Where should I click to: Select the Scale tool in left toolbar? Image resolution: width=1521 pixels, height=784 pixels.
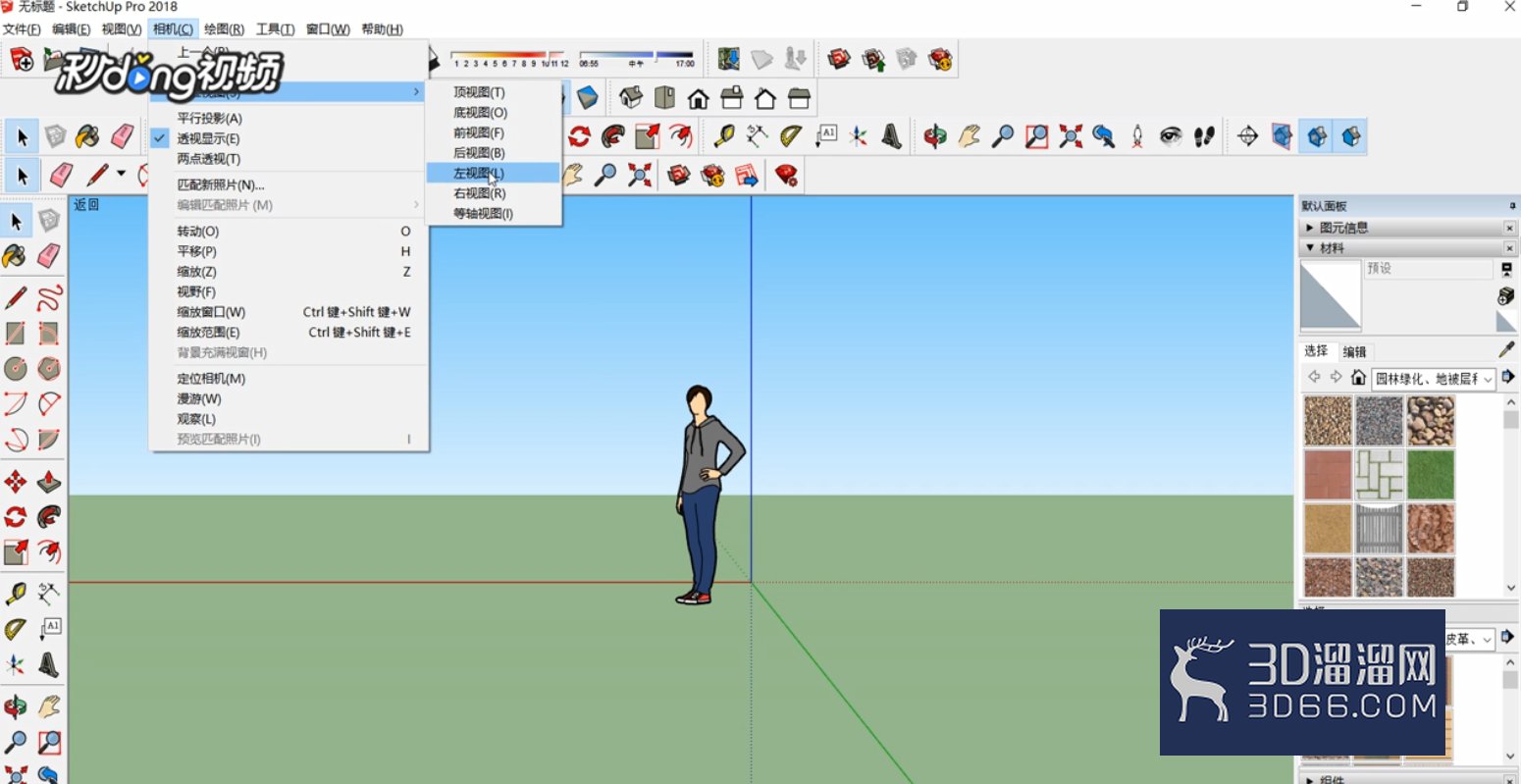[16, 551]
